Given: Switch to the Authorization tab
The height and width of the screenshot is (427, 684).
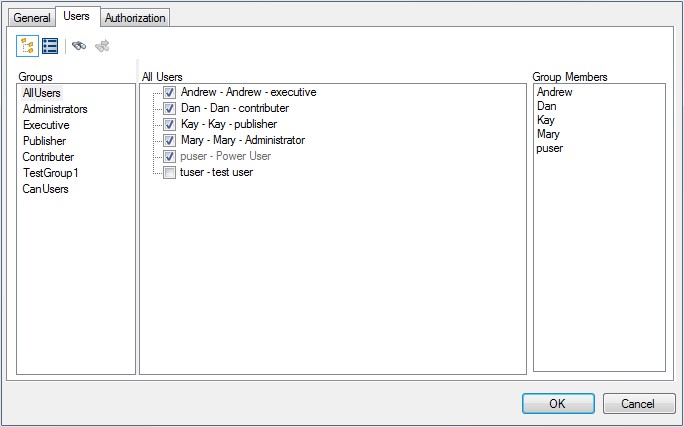Looking at the screenshot, I should pyautogui.click(x=135, y=18).
